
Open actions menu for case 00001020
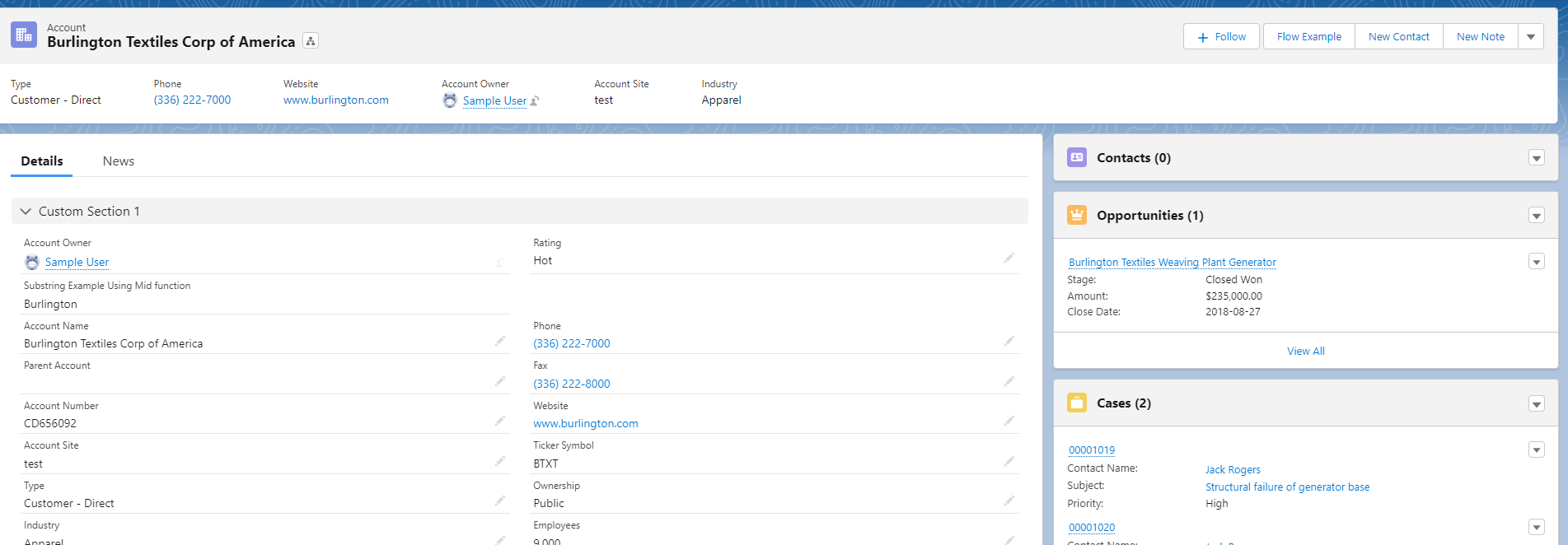tap(1537, 527)
